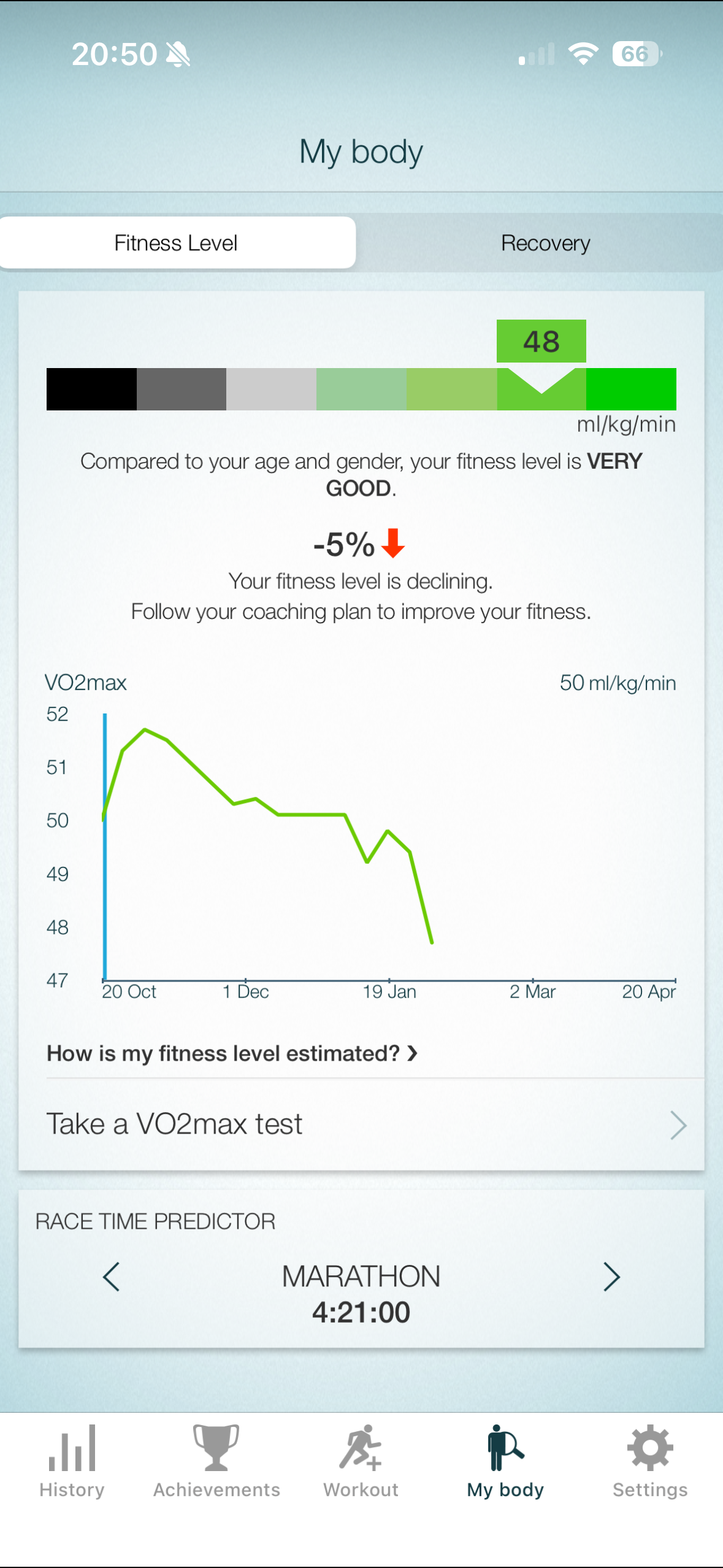Viewport: 723px width, 1568px height.
Task: Open 'How is my fitness level estimated?'
Action: [232, 1053]
